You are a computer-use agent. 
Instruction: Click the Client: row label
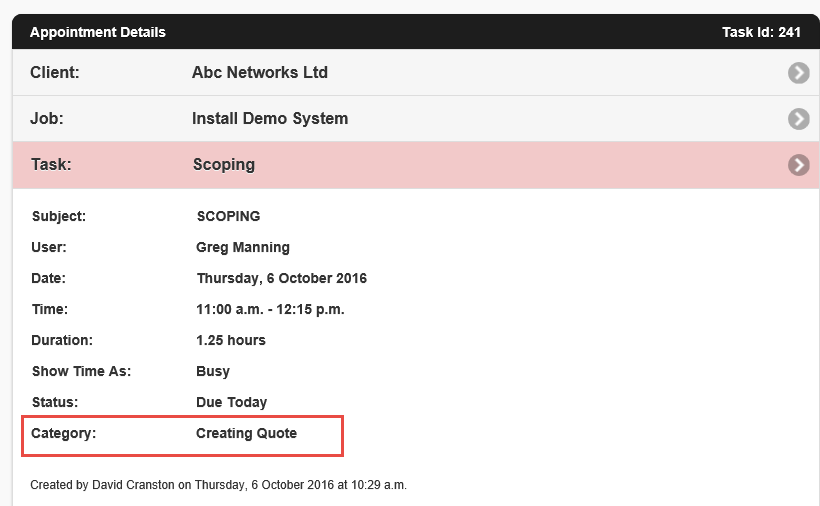(55, 72)
